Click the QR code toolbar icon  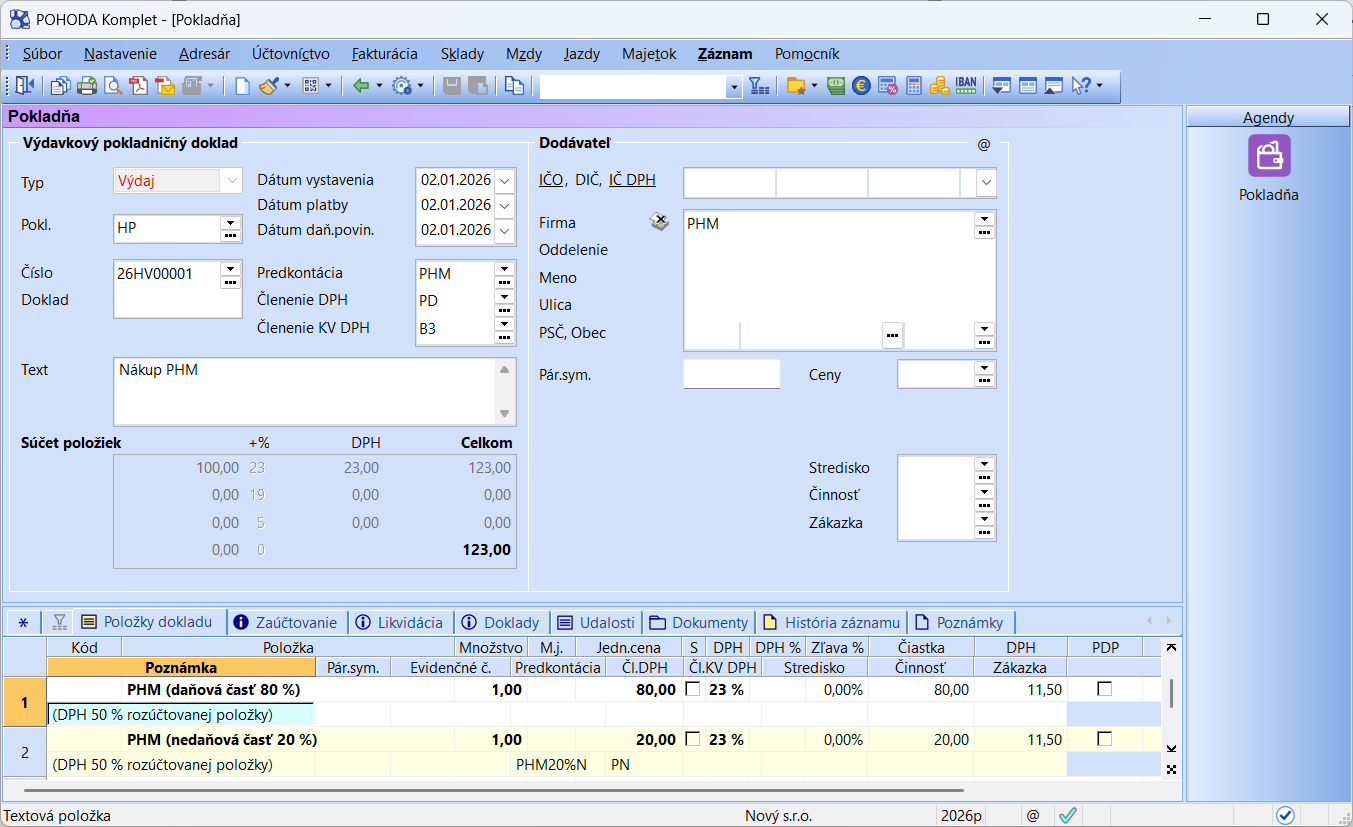(x=311, y=86)
